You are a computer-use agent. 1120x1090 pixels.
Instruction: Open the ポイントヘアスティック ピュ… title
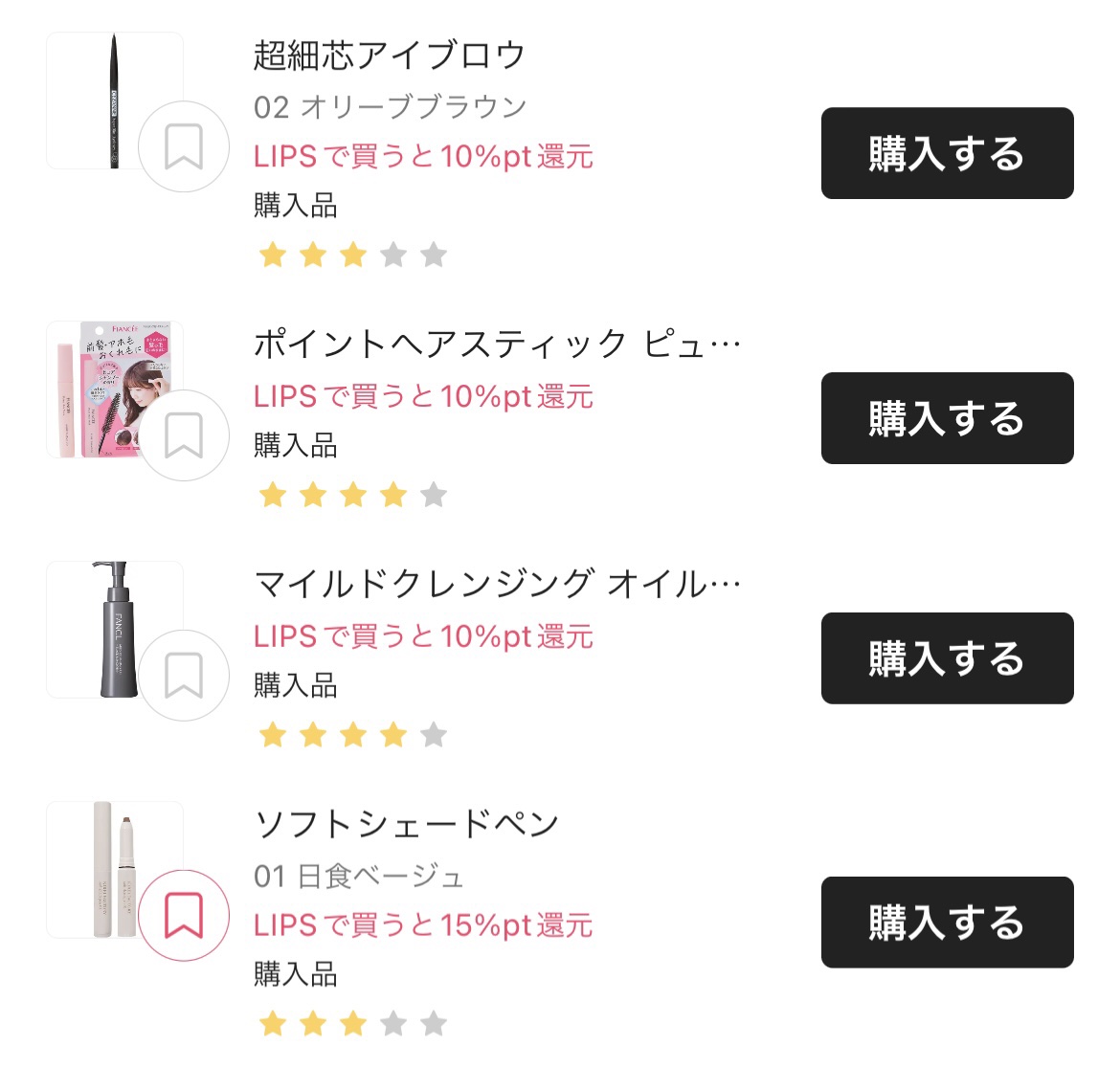click(x=497, y=345)
